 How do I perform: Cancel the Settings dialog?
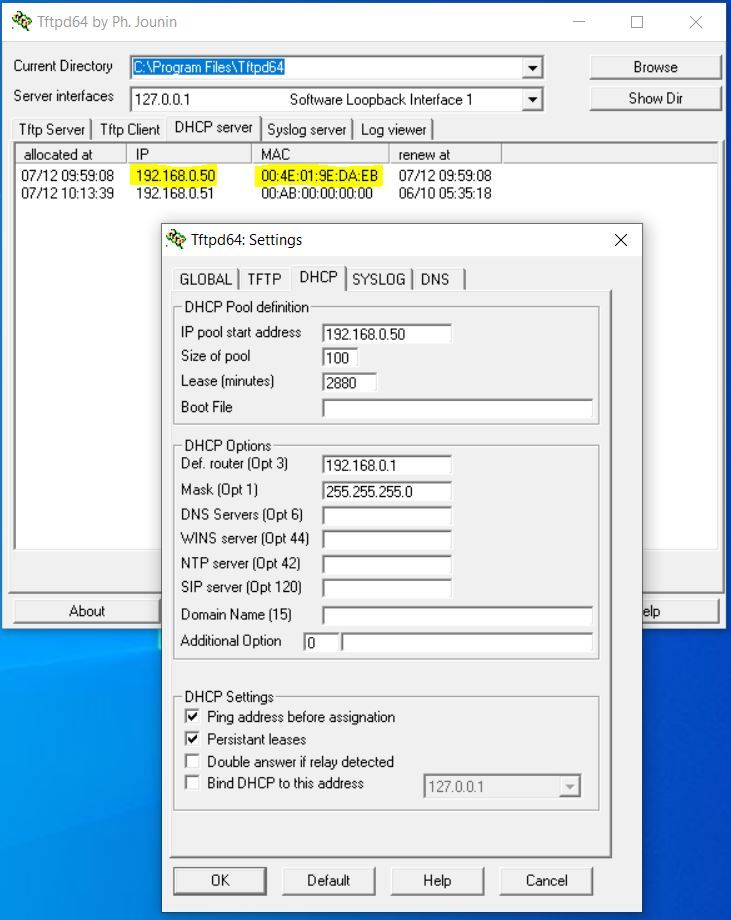(546, 880)
